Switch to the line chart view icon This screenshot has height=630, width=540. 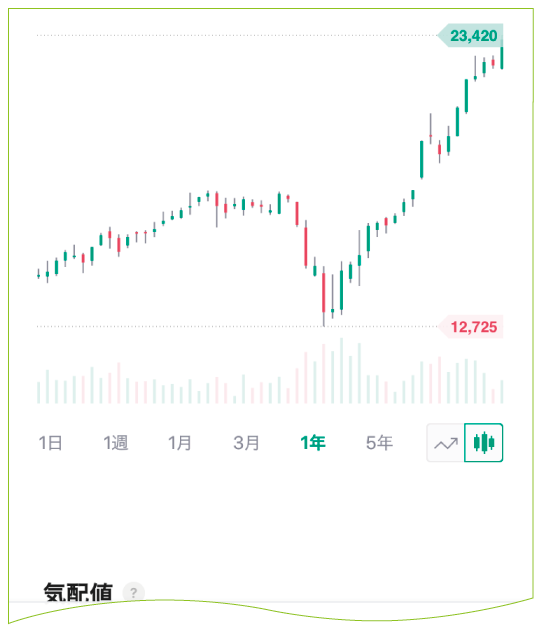(446, 443)
